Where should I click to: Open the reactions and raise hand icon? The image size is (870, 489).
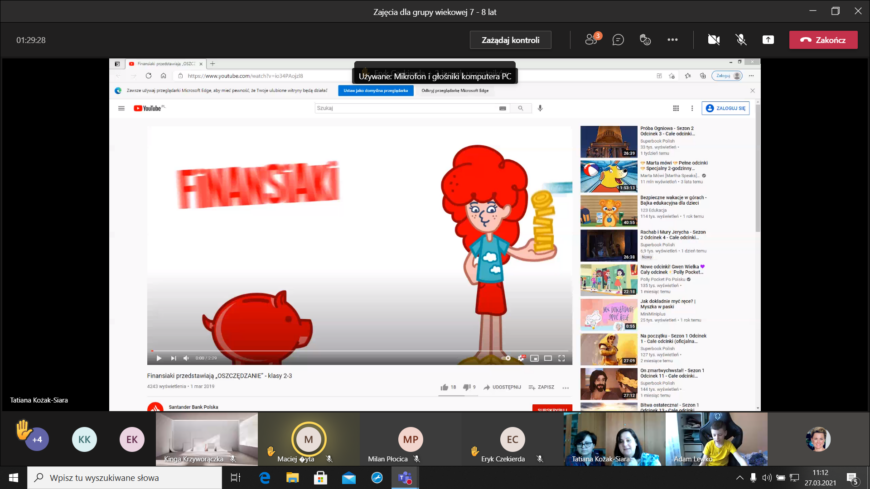pos(645,40)
